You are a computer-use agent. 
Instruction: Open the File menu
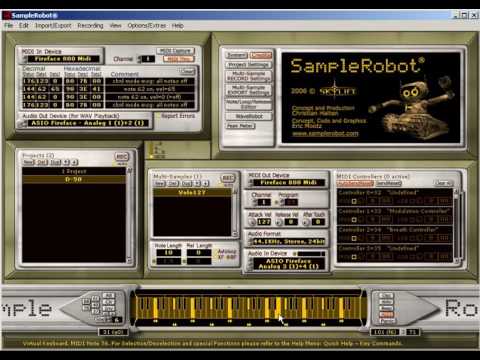[9, 26]
